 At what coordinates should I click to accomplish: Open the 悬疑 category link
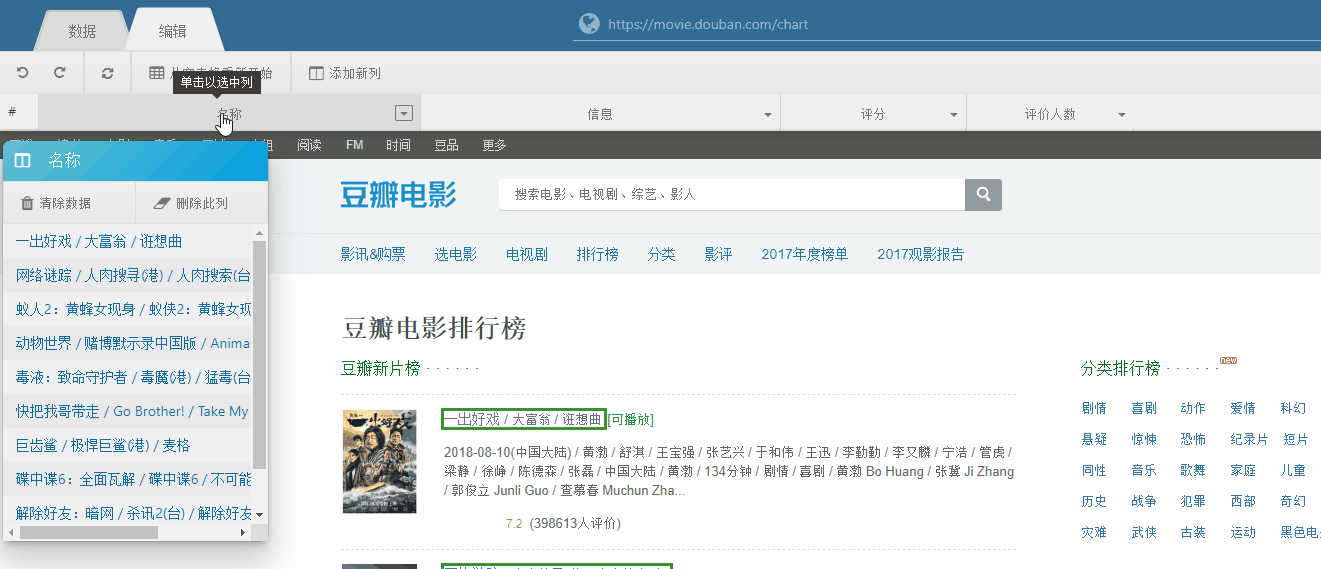click(1094, 439)
